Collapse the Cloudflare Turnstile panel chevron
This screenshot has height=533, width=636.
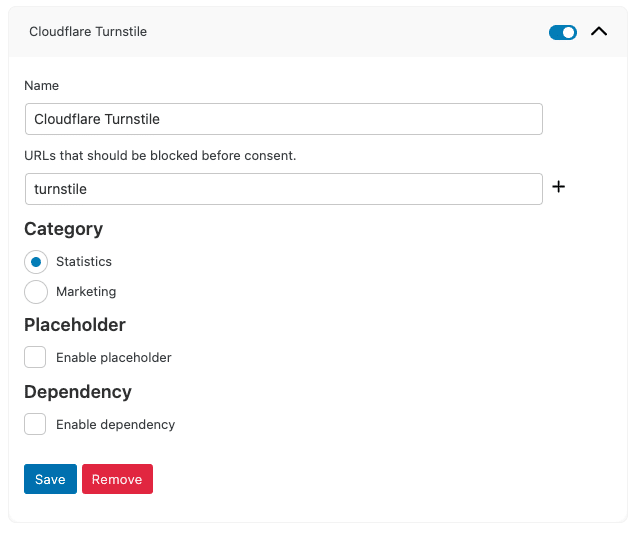pos(599,31)
